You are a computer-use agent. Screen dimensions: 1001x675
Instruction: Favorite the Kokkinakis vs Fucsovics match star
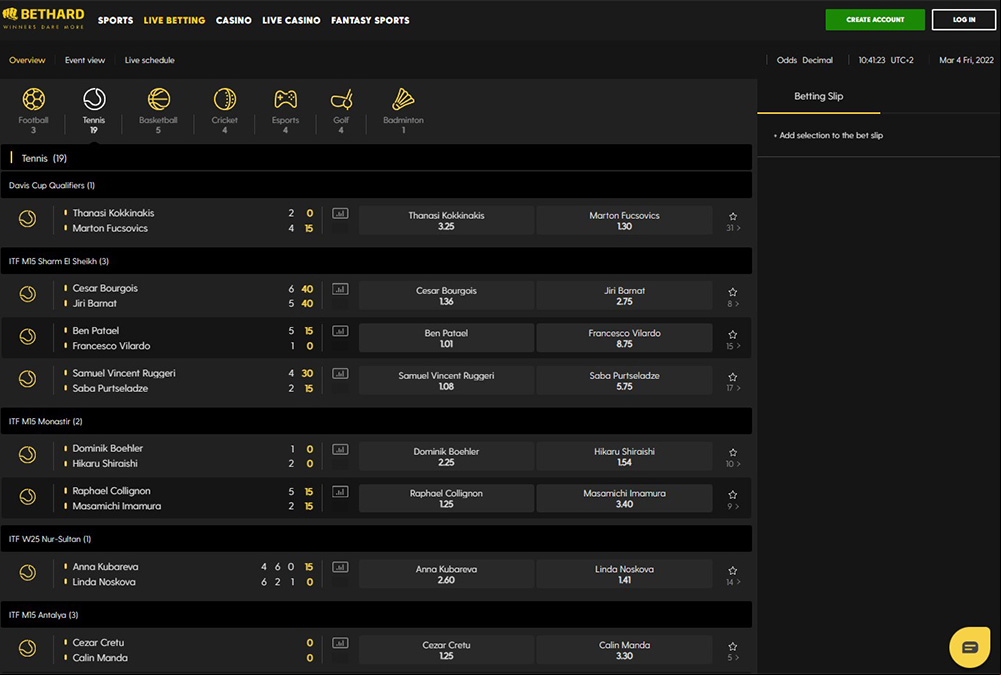[733, 216]
